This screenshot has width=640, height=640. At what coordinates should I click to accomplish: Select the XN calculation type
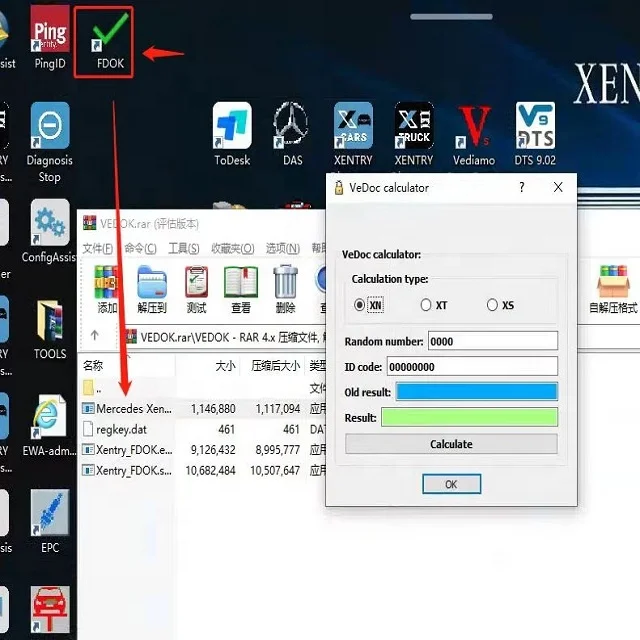coord(369,305)
